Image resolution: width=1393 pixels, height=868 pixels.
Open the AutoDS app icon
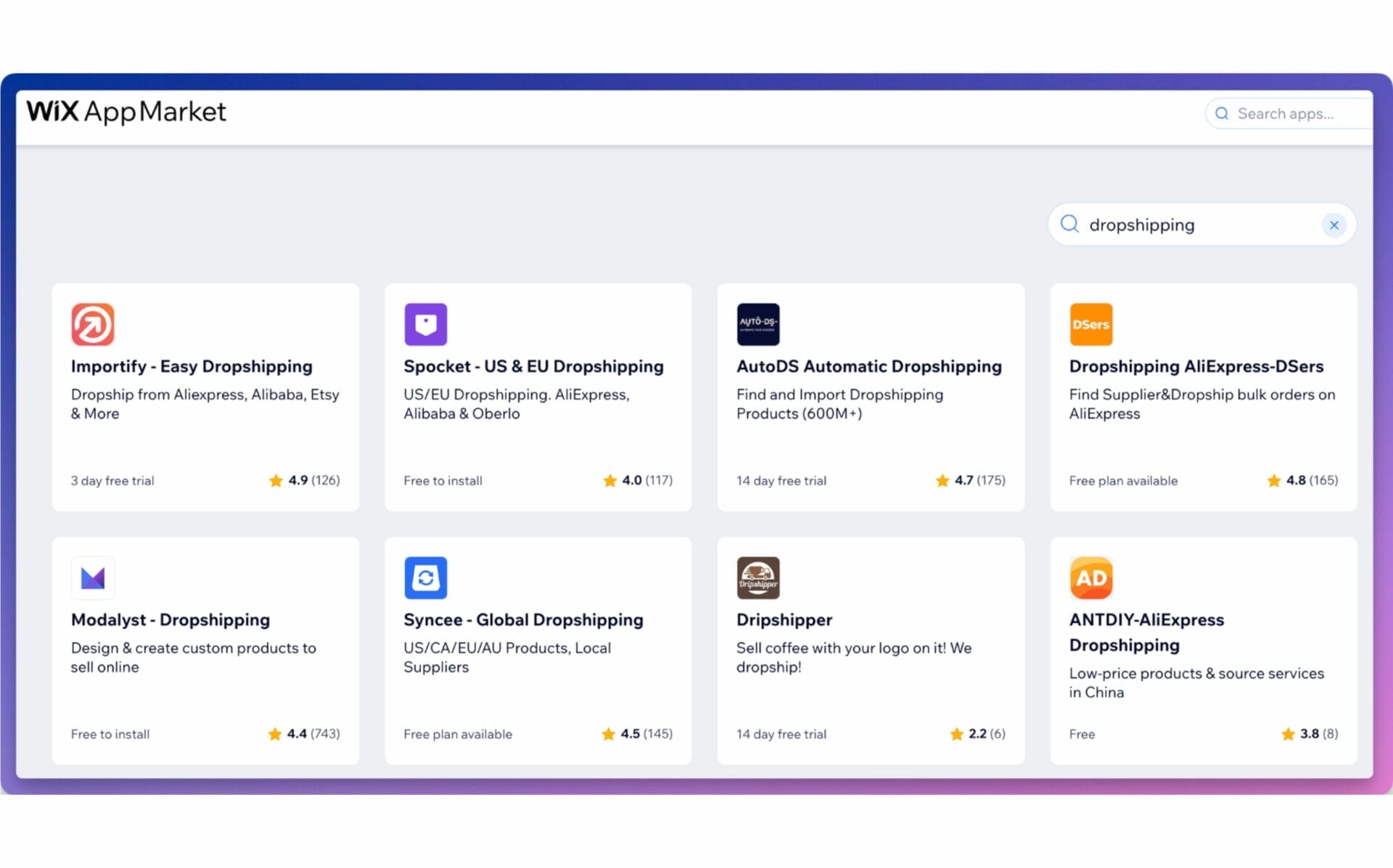point(758,324)
